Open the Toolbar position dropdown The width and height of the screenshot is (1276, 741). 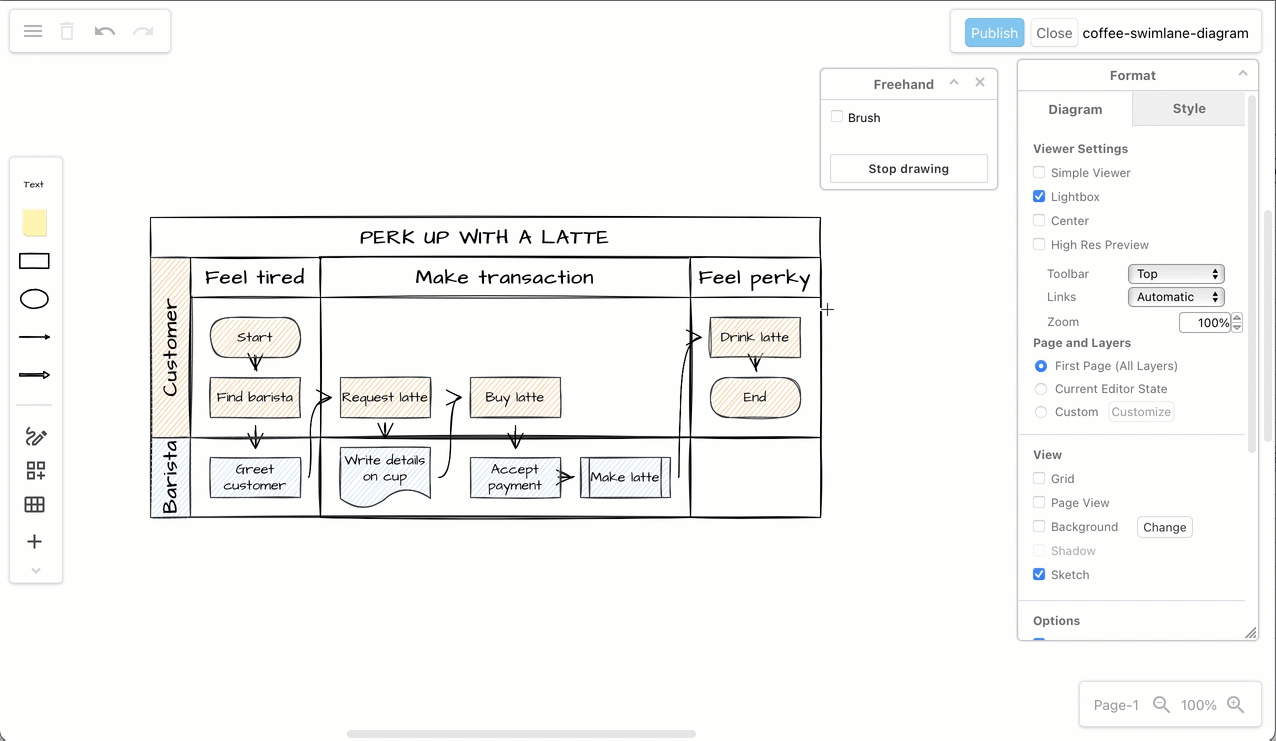click(x=1176, y=273)
